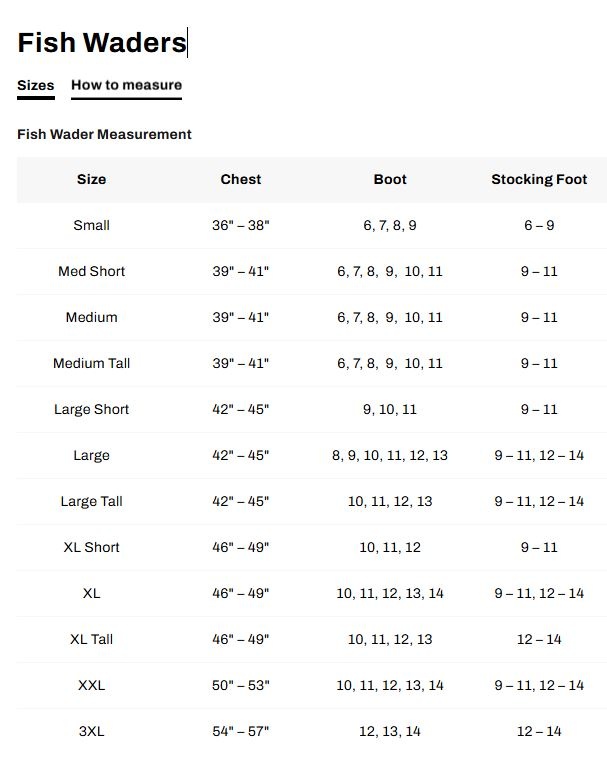This screenshot has width=607, height=773.
Task: Select the XL Tall size label
Action: 91,639
